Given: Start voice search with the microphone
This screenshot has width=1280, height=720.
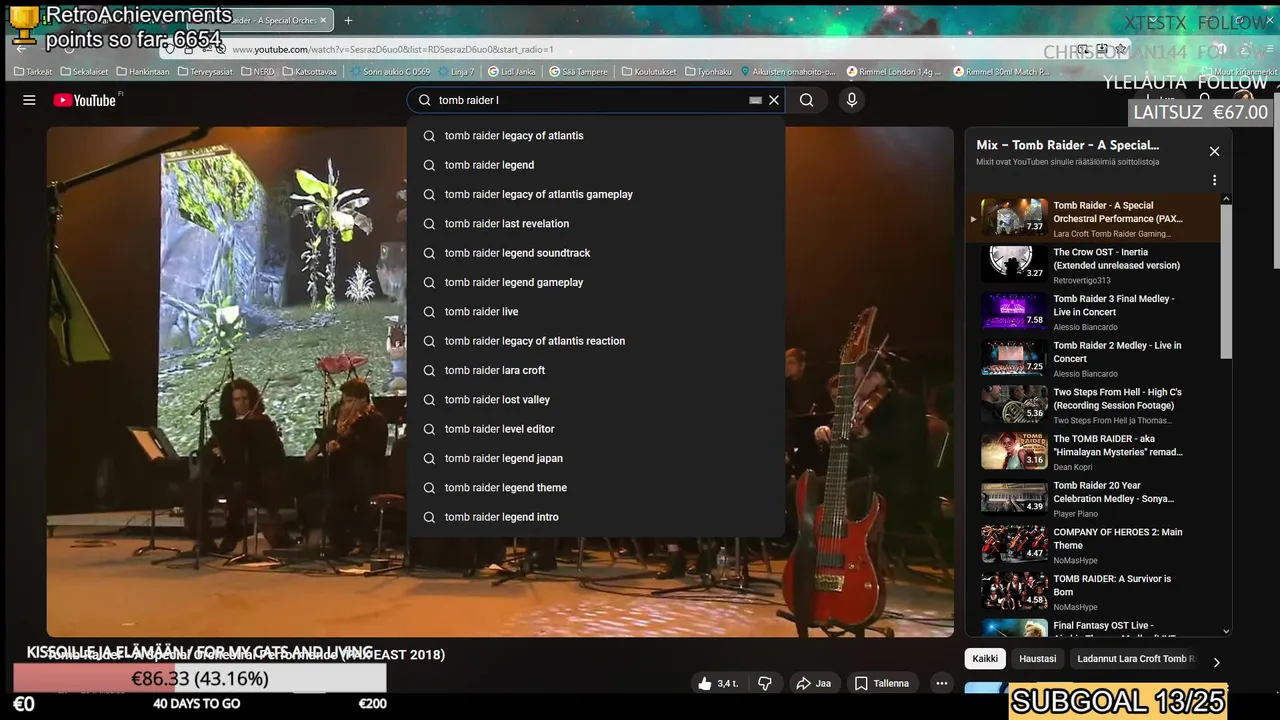Looking at the screenshot, I should click(x=852, y=100).
